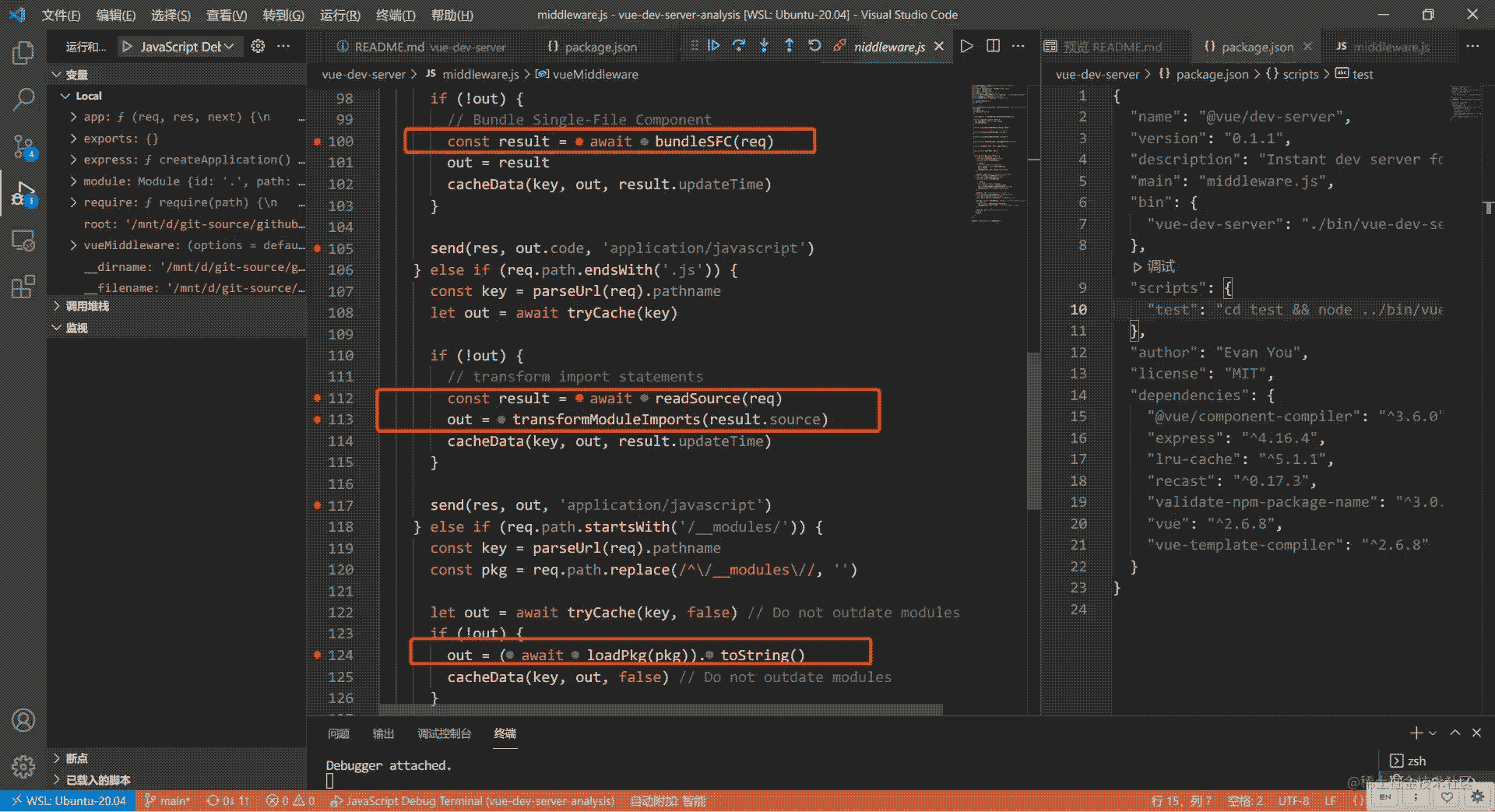Open left editor group more actions
The image size is (1495, 812).
click(x=1018, y=46)
